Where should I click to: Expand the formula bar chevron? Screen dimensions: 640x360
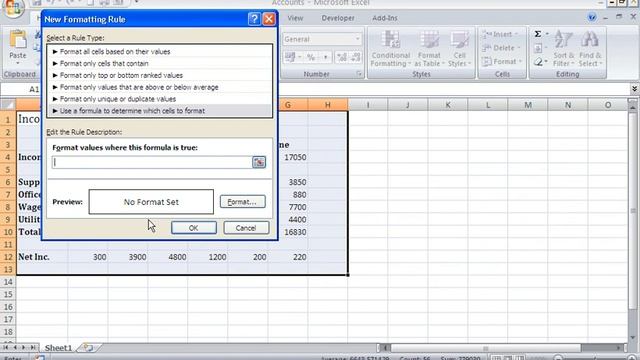[634, 89]
